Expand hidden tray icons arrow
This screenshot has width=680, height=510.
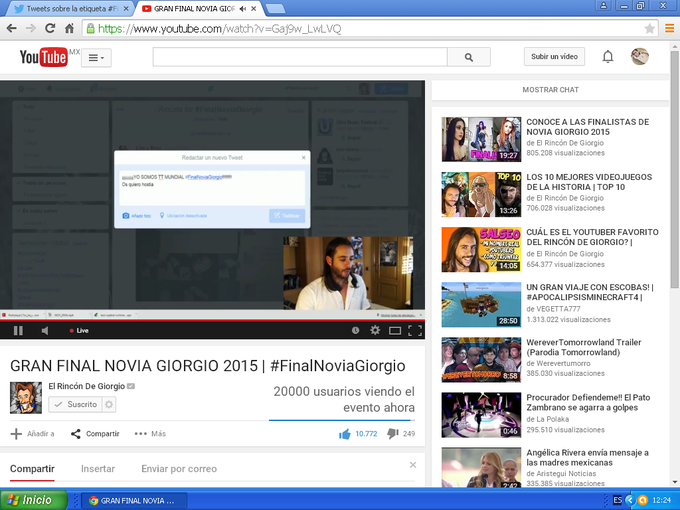[x=630, y=500]
